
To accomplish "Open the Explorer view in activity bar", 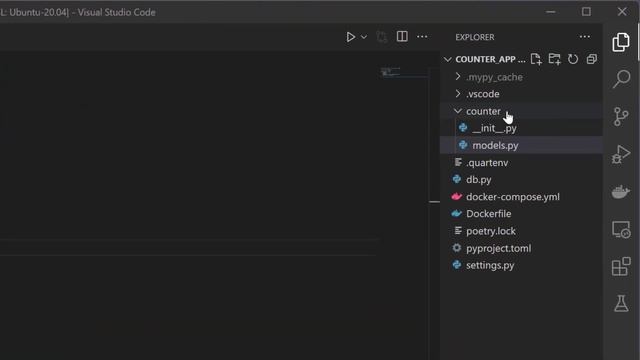I will pos(621,42).
